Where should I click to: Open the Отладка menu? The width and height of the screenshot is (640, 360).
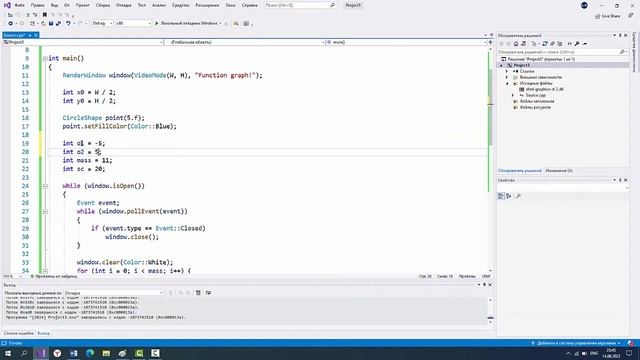tap(123, 5)
